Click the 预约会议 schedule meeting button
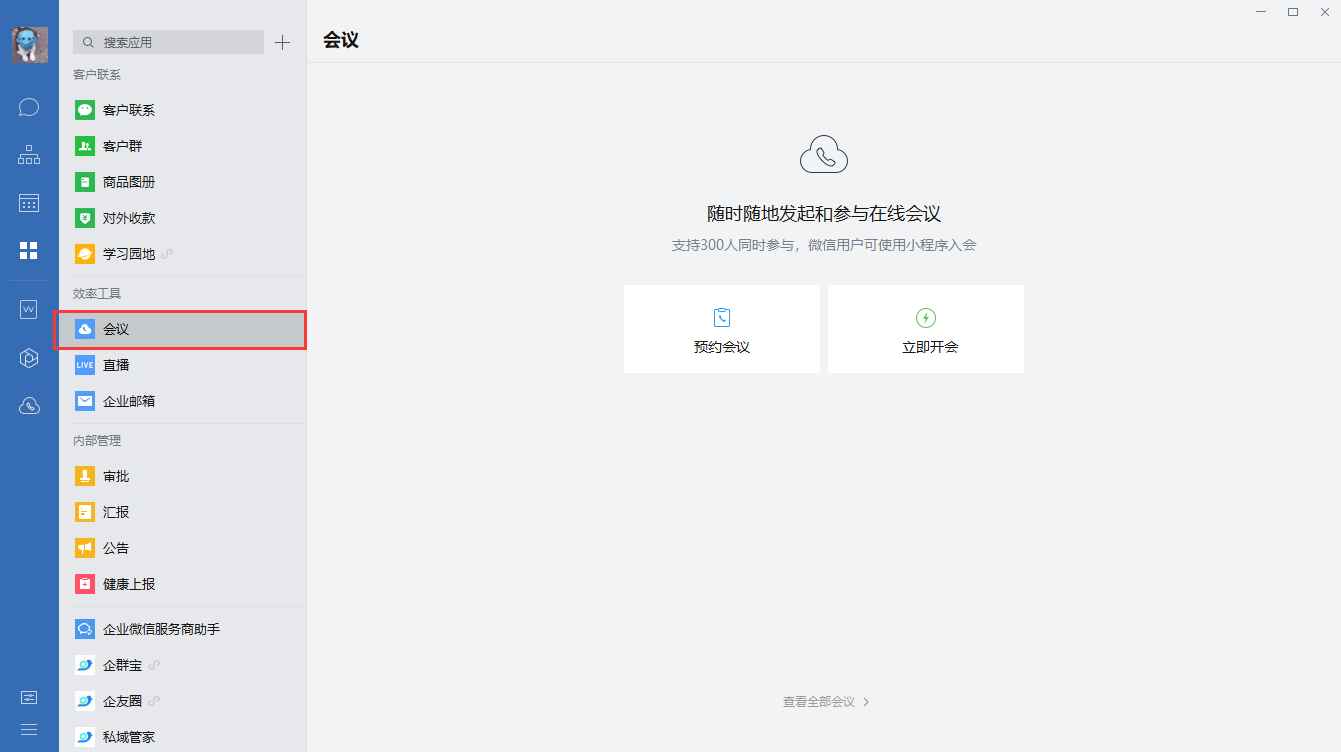This screenshot has height=752, width=1341. pos(721,329)
